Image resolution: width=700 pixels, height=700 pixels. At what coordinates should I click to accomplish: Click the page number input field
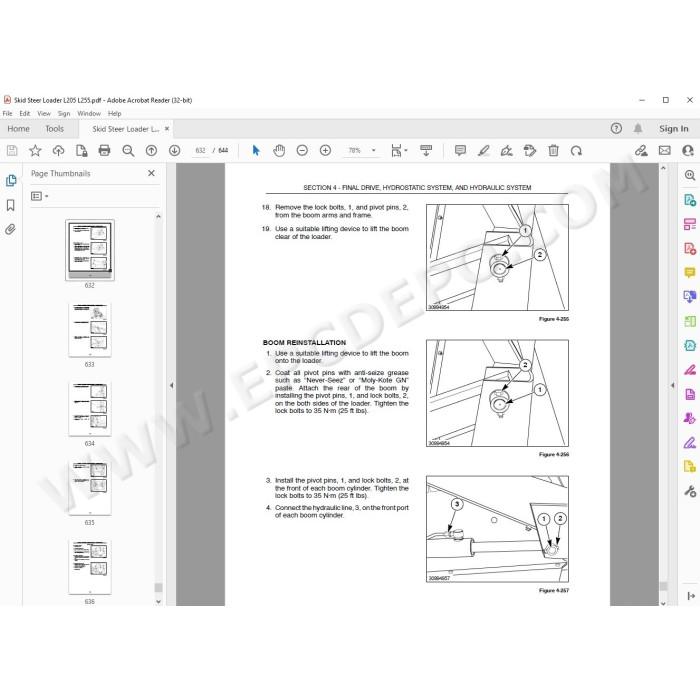[x=200, y=151]
